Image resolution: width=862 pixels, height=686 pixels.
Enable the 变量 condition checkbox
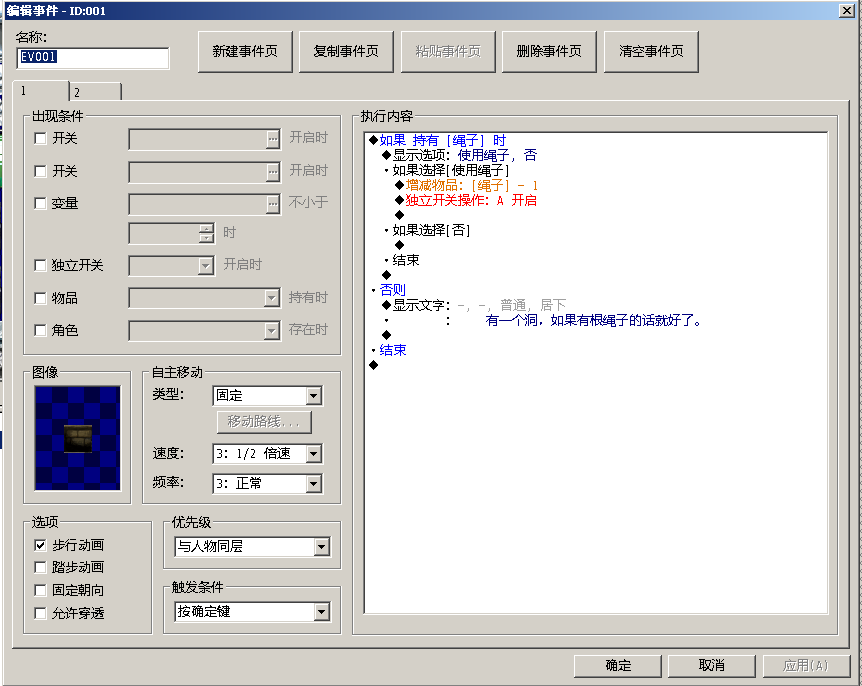tap(40, 203)
